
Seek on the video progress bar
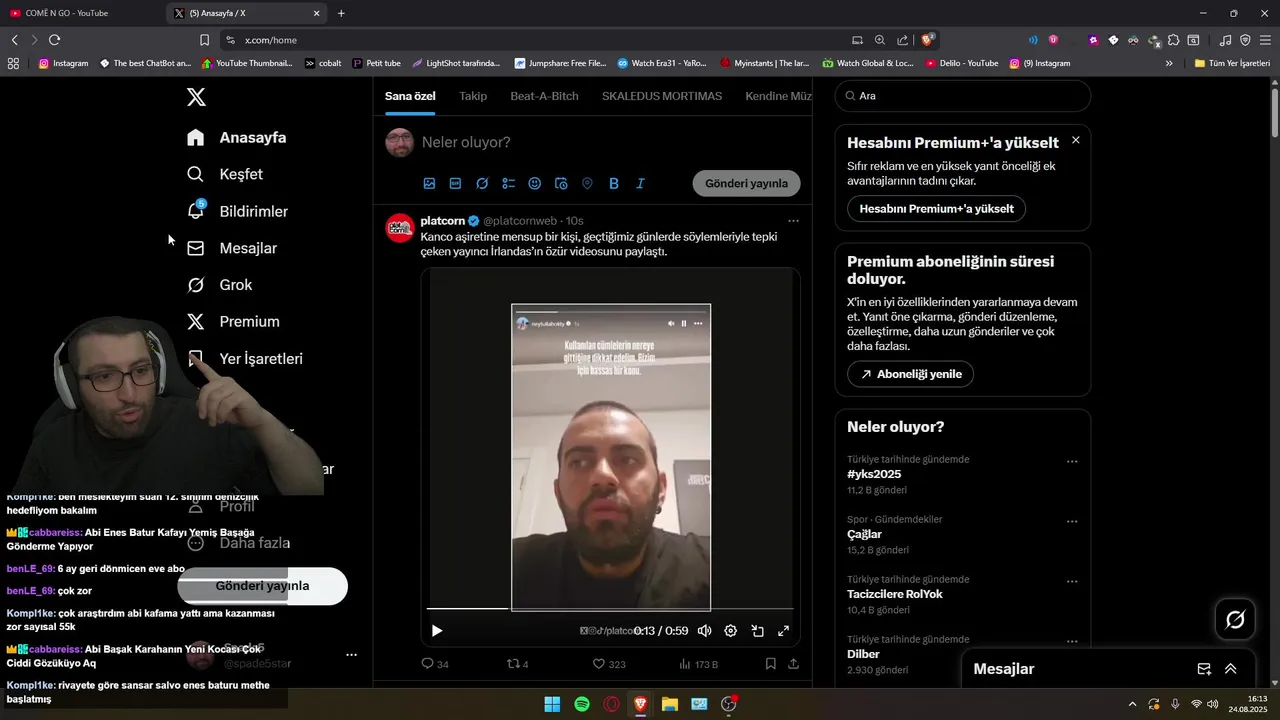(610, 608)
